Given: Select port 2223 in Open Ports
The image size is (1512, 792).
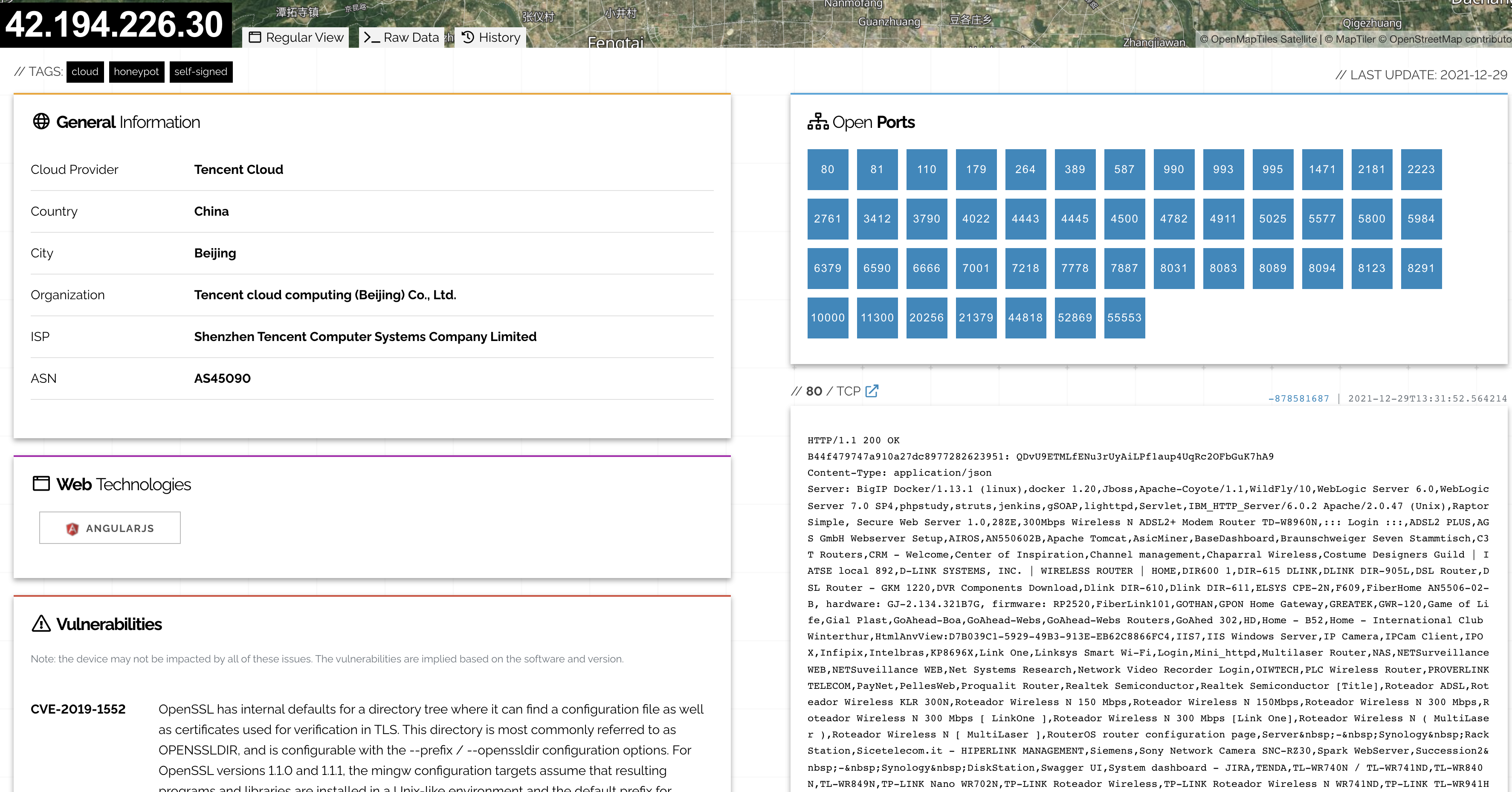Looking at the screenshot, I should pos(1420,170).
